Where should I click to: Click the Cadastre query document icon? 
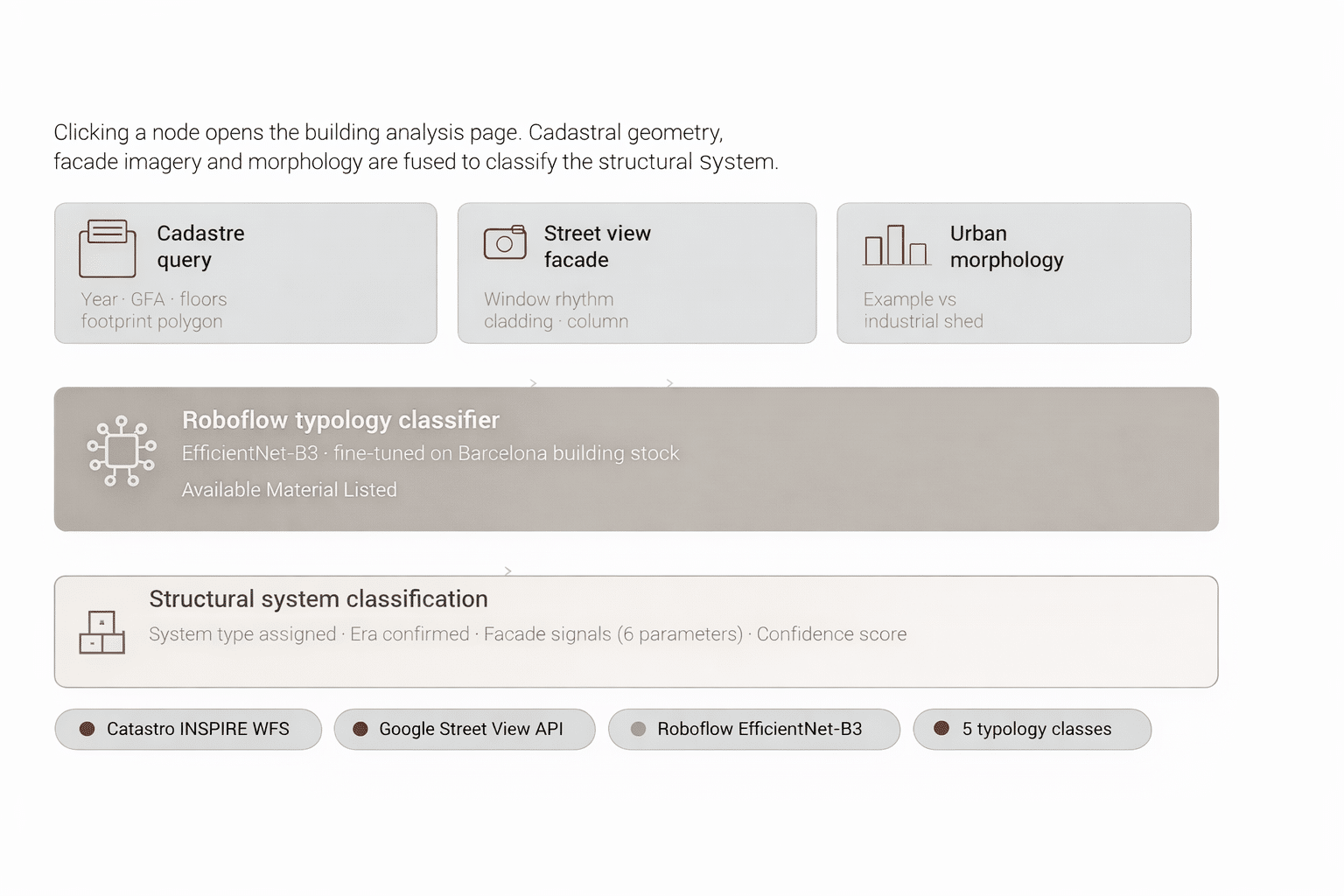point(108,248)
